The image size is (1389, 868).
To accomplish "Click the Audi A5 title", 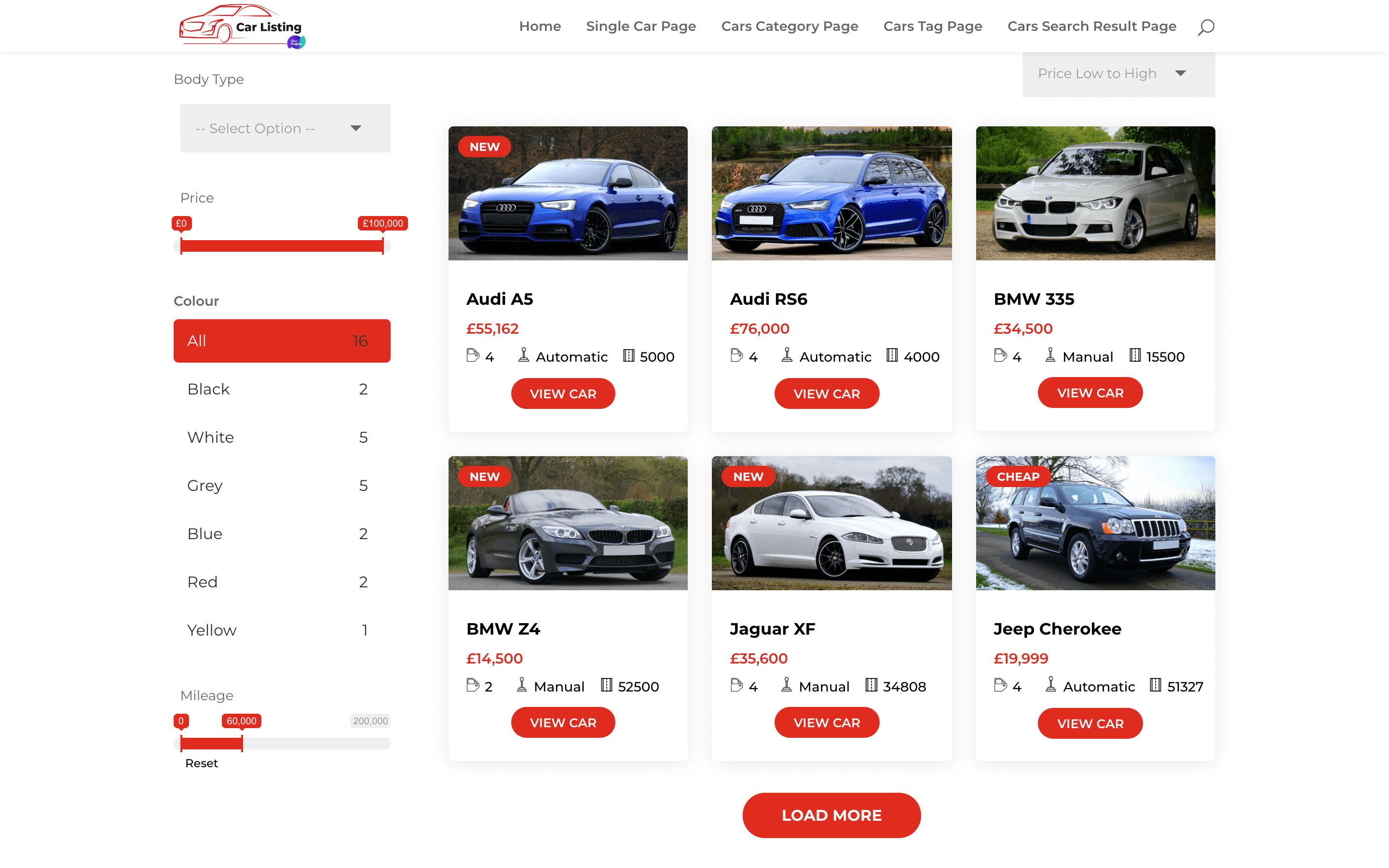I will coord(499,299).
